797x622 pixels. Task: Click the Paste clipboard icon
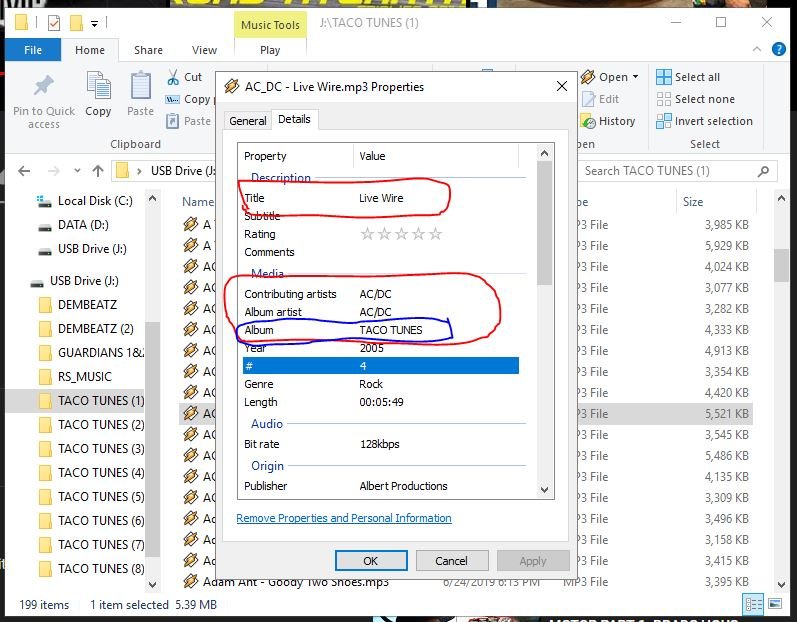point(140,85)
